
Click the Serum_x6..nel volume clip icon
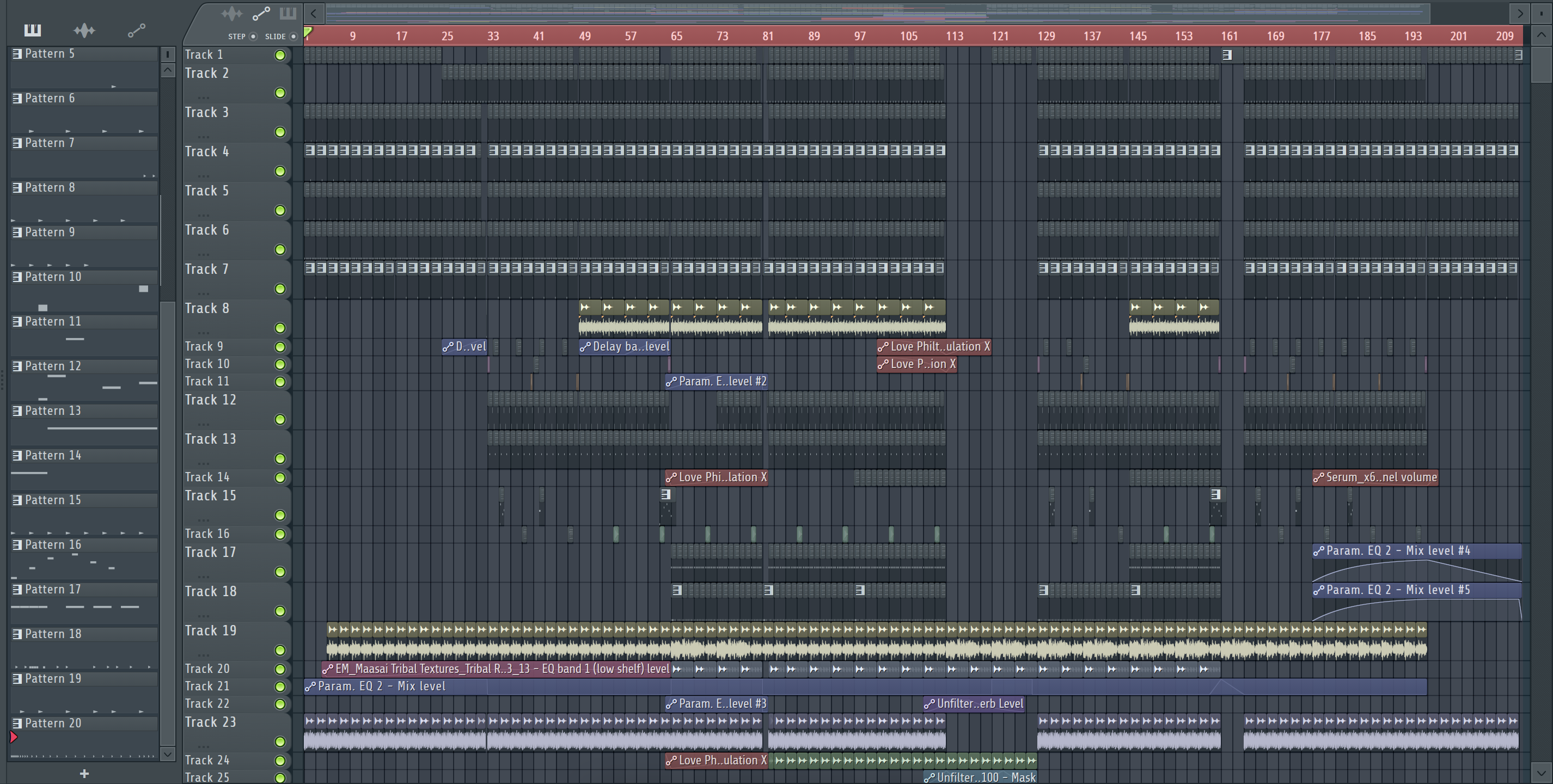click(1318, 477)
